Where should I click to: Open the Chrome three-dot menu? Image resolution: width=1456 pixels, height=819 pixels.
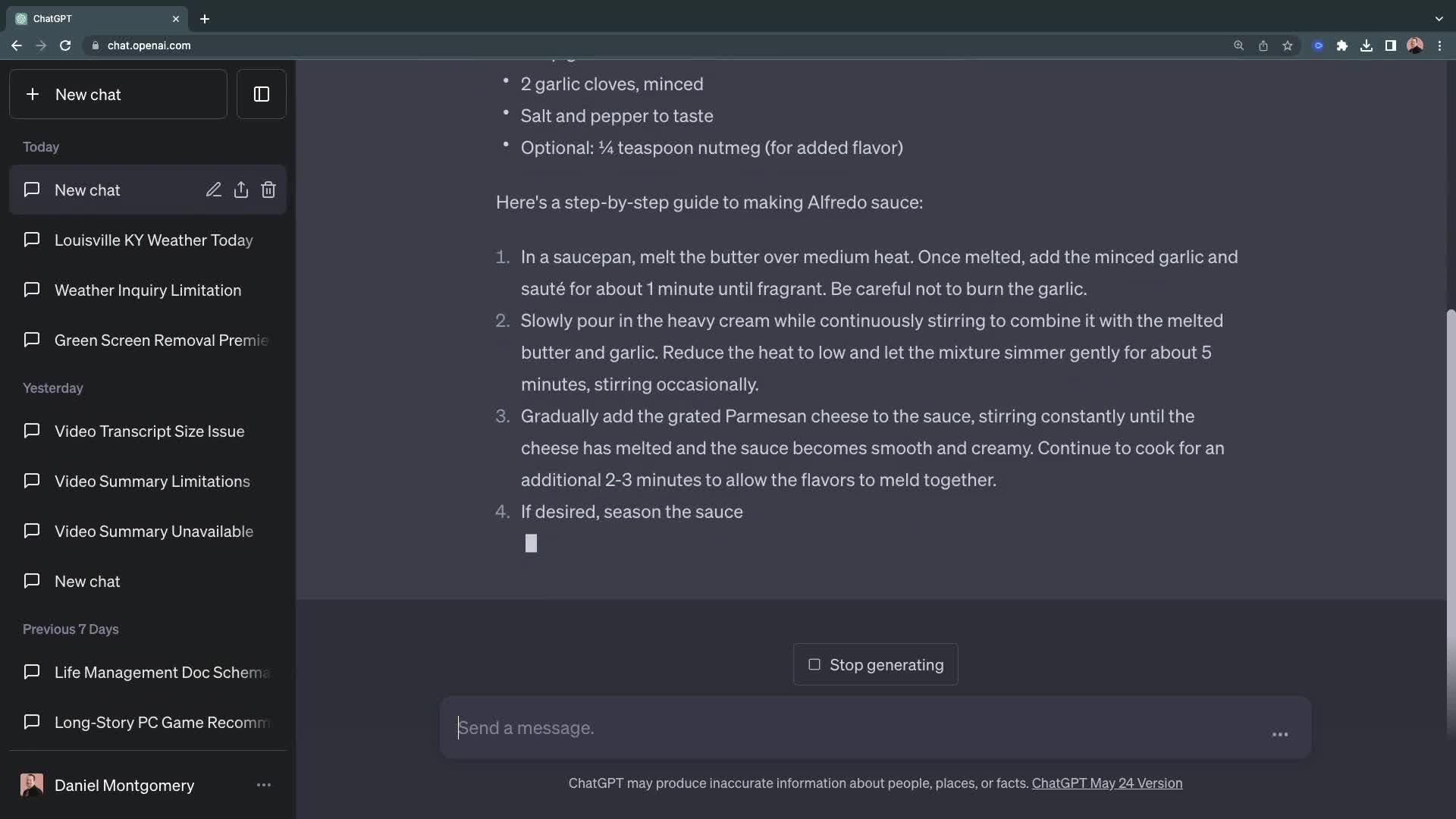[1439, 45]
